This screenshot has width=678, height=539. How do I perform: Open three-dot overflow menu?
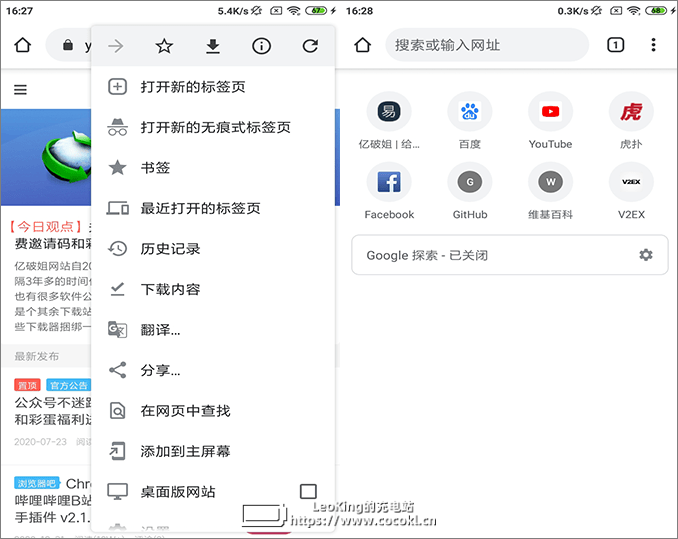653,45
